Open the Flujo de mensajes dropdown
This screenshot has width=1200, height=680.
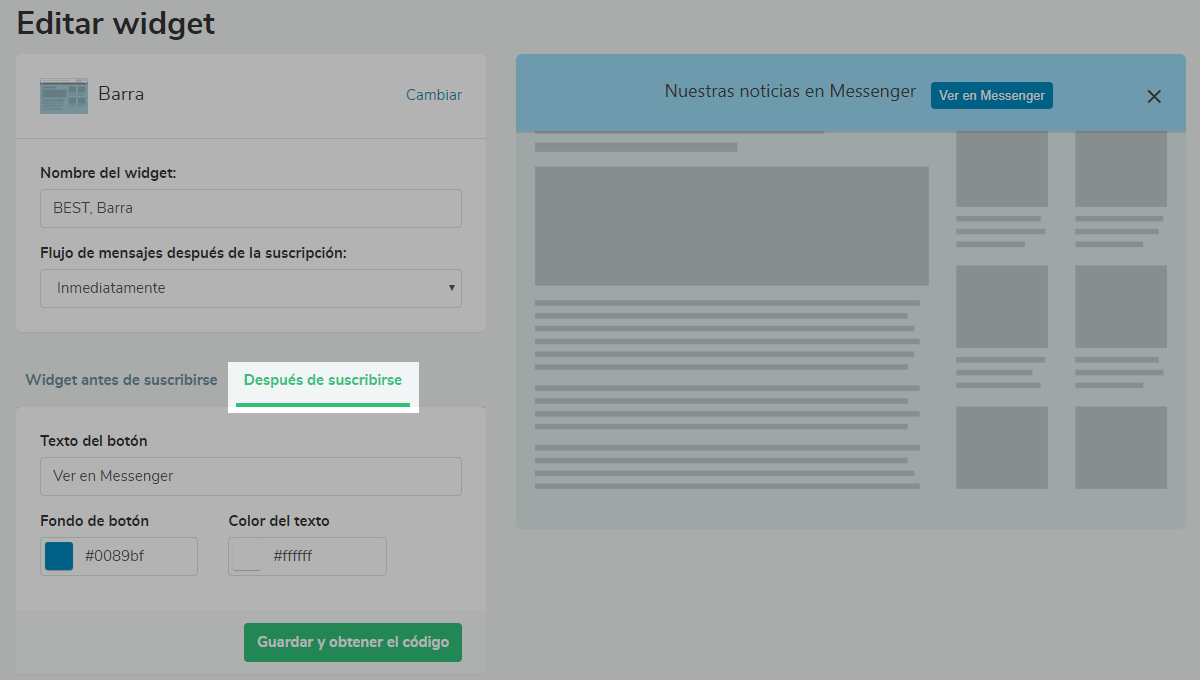(x=251, y=288)
